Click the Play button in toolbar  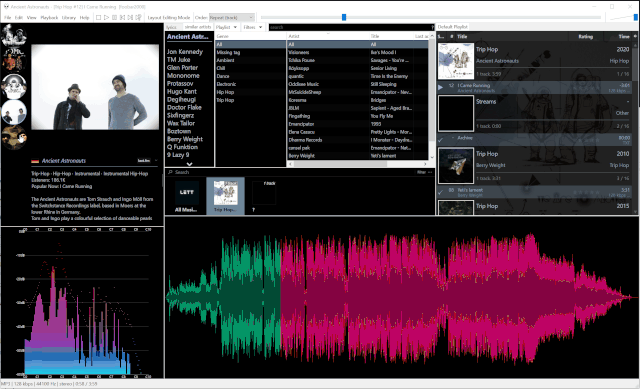tap(107, 18)
